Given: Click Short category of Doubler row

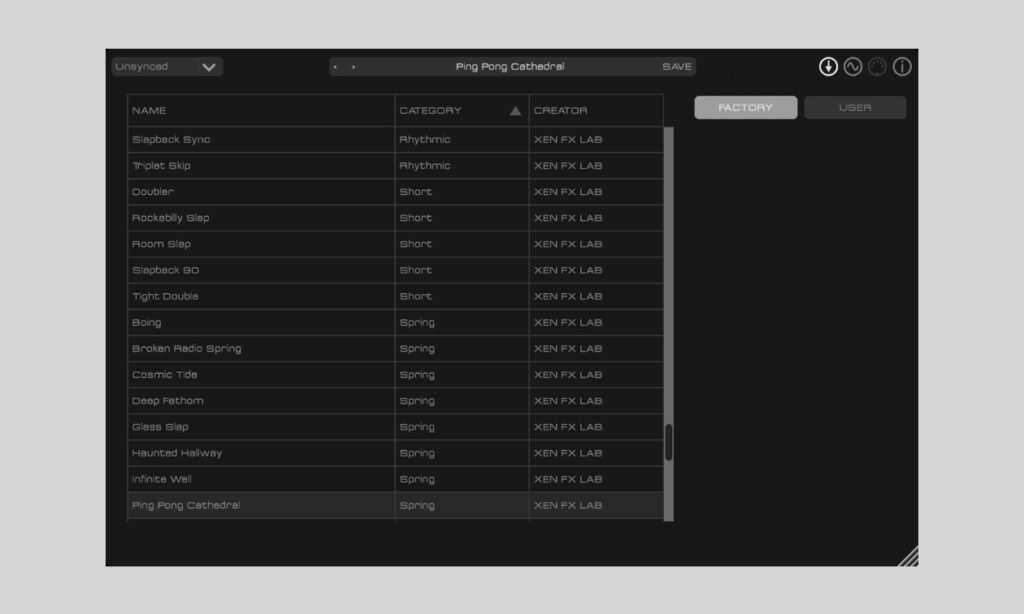Looking at the screenshot, I should (415, 191).
